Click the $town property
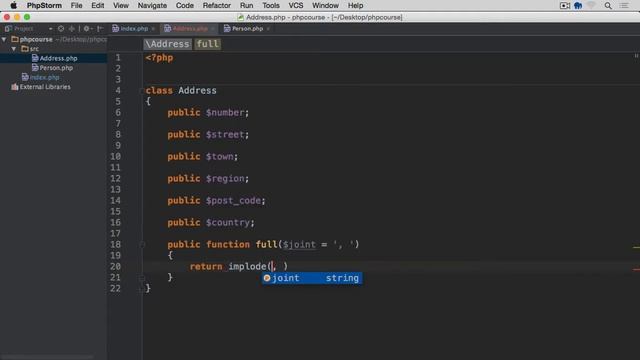The image size is (640, 360). pyautogui.click(x=219, y=157)
